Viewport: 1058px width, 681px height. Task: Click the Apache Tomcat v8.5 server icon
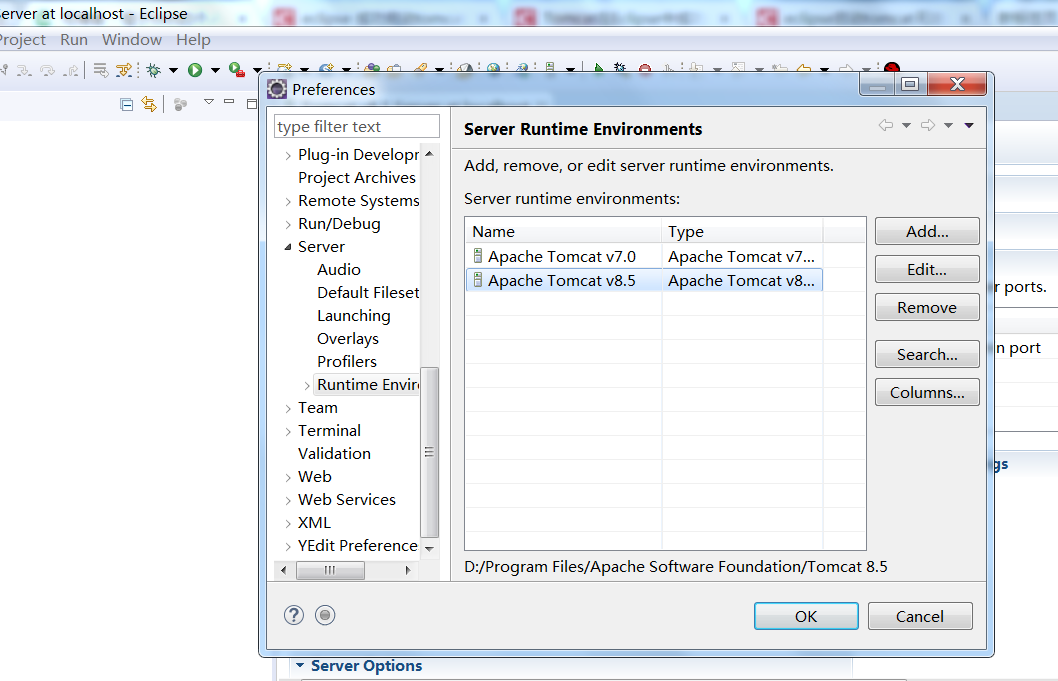pos(478,279)
